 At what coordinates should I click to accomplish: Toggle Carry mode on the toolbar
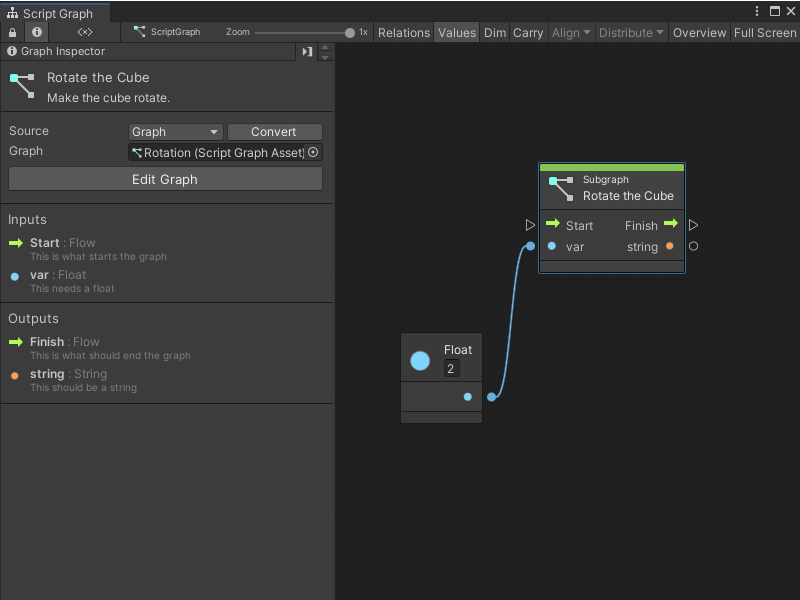pyautogui.click(x=528, y=32)
